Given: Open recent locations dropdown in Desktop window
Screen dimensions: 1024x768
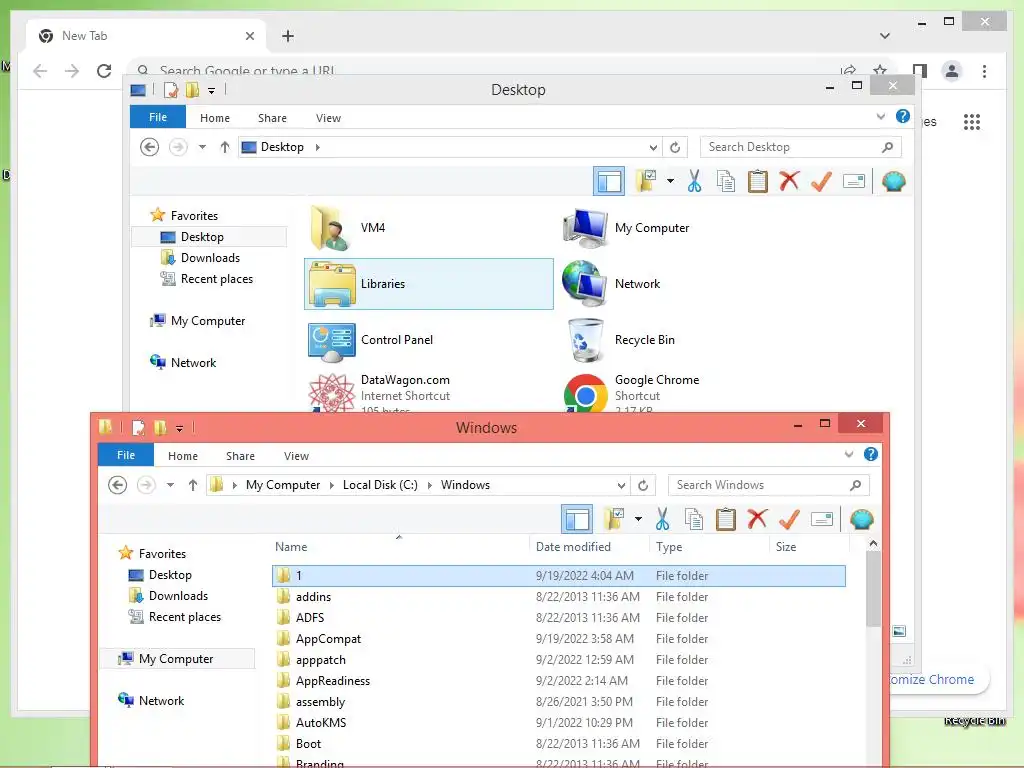Looking at the screenshot, I should tap(202, 147).
